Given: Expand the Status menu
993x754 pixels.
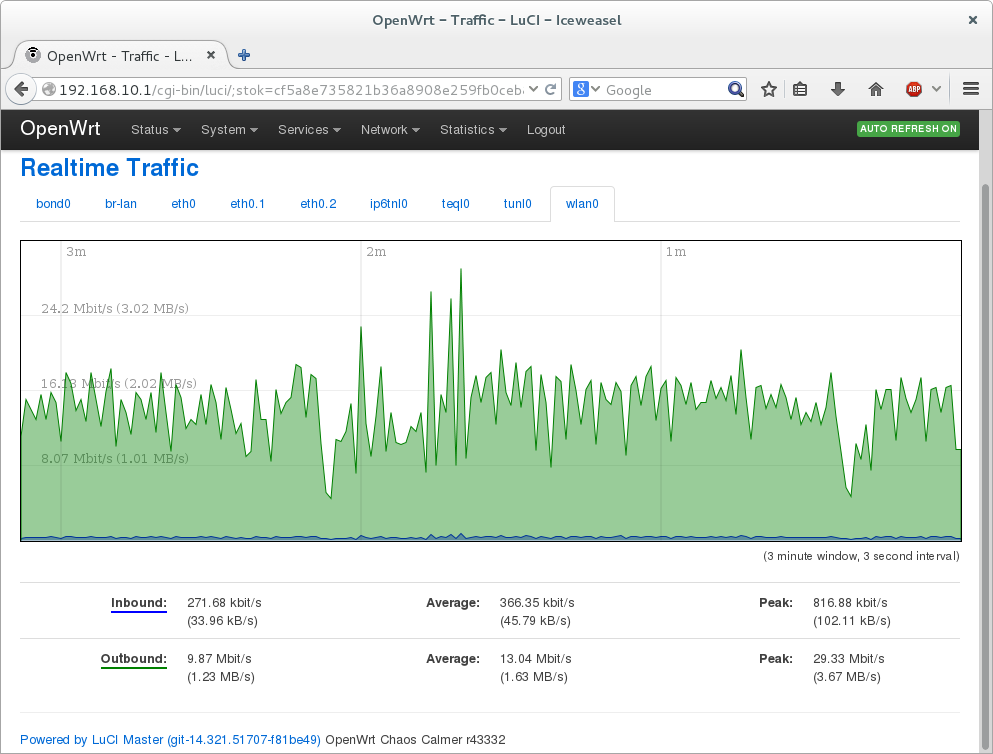Looking at the screenshot, I should [156, 130].
